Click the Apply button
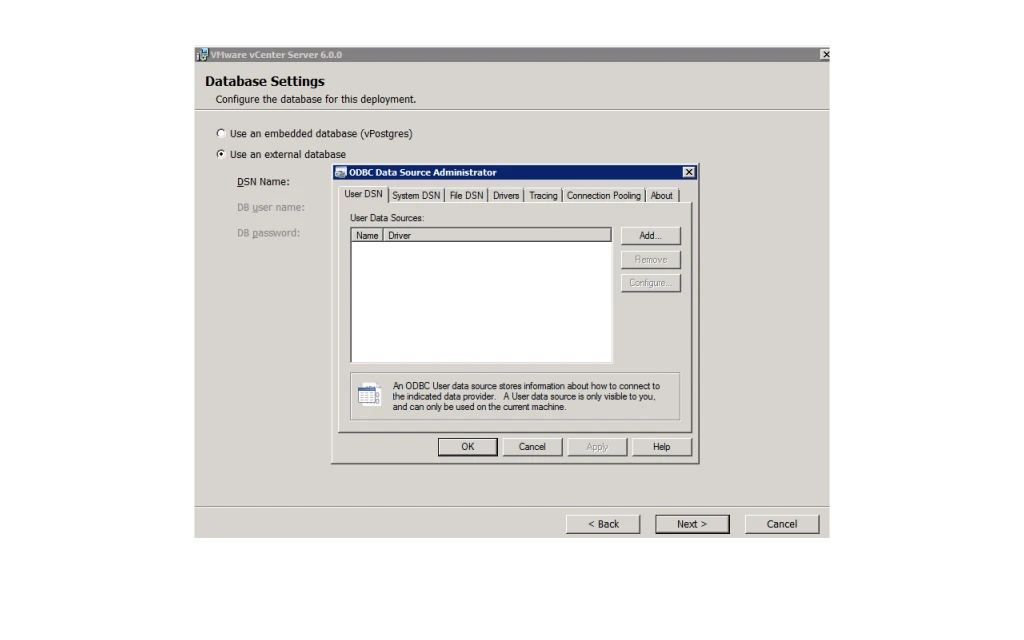 597,447
